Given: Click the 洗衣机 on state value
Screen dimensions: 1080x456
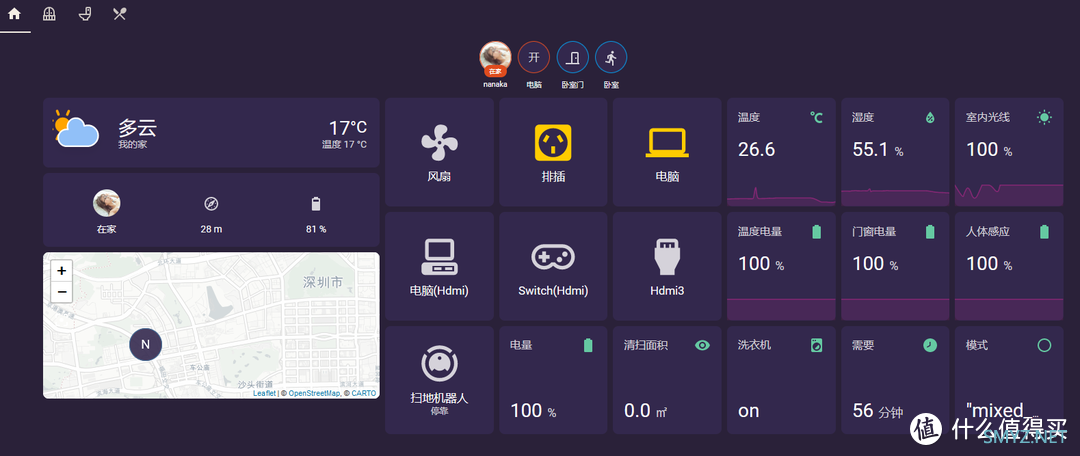Looking at the screenshot, I should 749,411.
